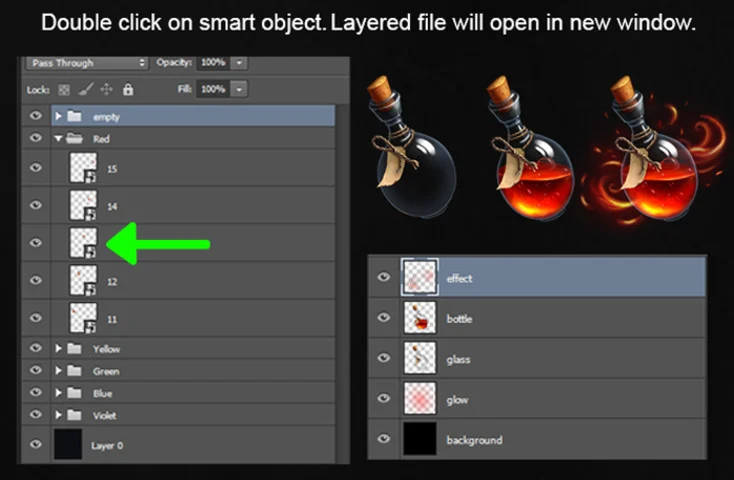Select the 'Red' group name
The image size is (734, 480).
[x=101, y=139]
